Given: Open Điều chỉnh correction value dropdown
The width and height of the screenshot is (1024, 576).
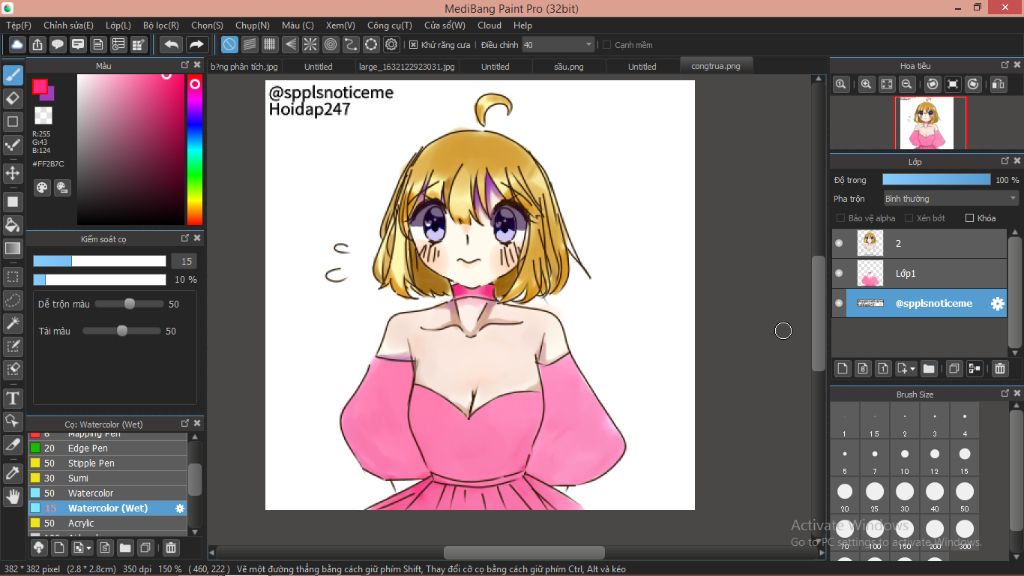Looking at the screenshot, I should pyautogui.click(x=557, y=45).
